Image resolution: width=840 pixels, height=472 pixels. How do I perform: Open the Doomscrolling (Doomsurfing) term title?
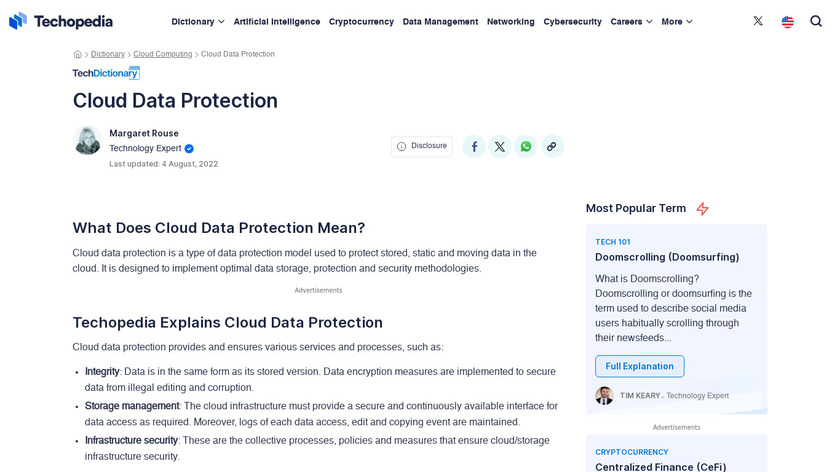click(667, 257)
